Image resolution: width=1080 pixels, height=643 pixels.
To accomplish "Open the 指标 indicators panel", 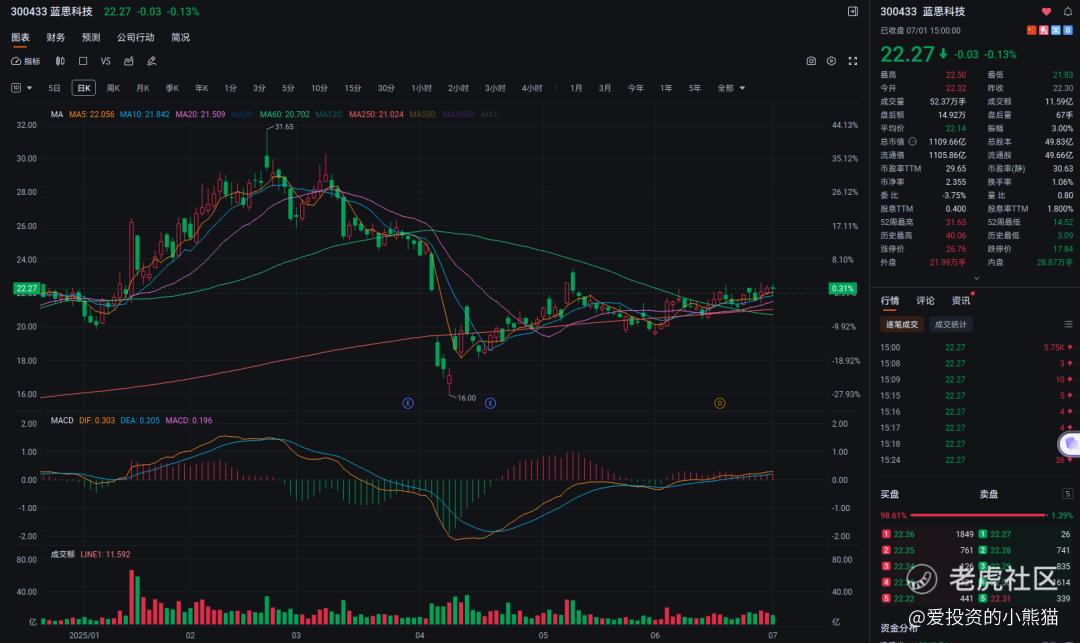I will pos(25,61).
